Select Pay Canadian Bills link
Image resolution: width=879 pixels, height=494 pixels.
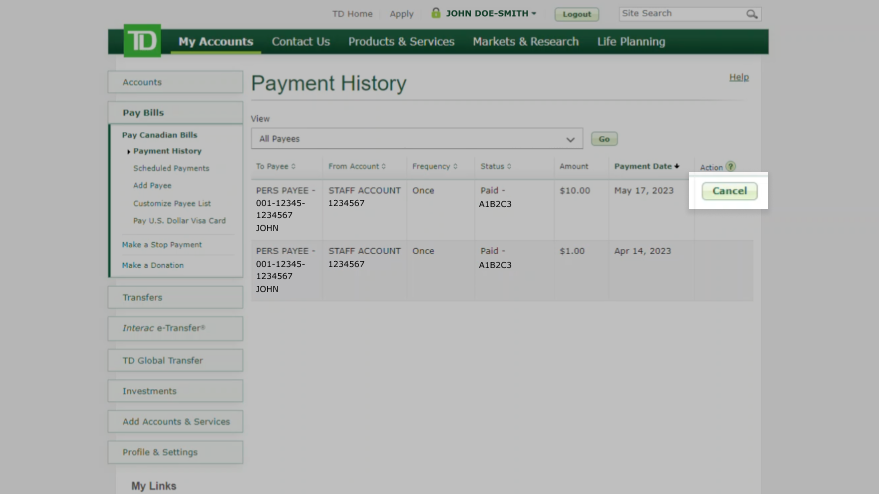(x=160, y=135)
